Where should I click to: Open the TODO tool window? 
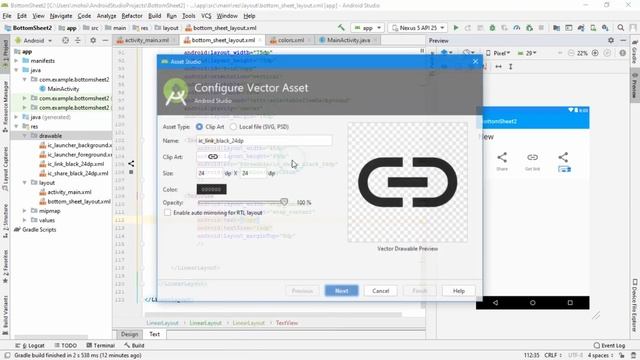pyautogui.click(x=65, y=345)
